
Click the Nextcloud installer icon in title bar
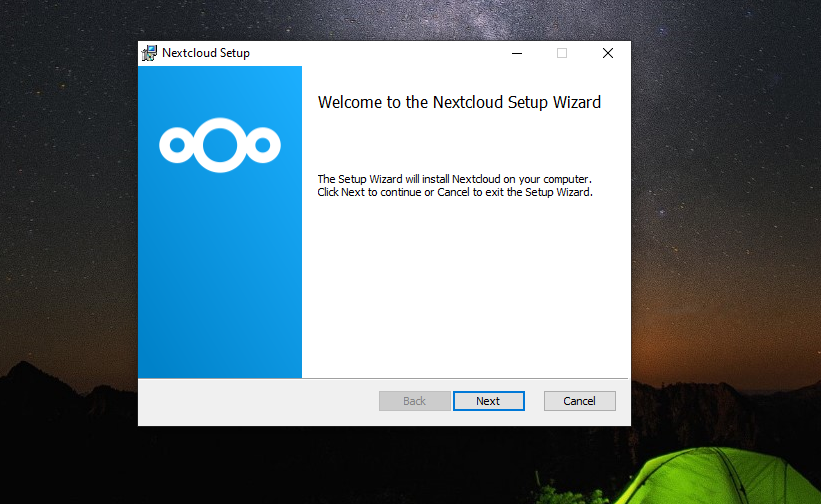(149, 53)
